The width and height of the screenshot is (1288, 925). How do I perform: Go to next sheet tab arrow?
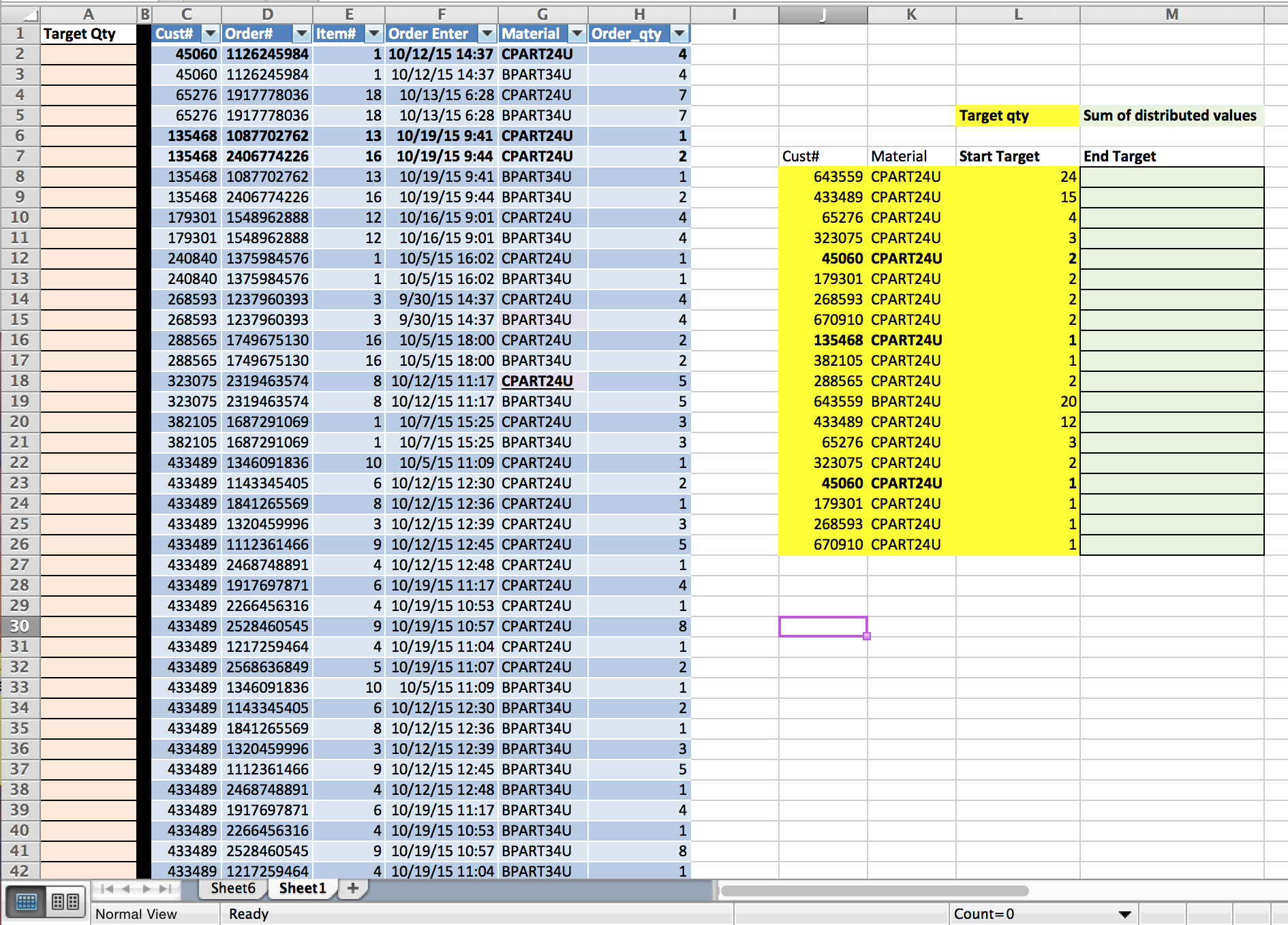(145, 888)
